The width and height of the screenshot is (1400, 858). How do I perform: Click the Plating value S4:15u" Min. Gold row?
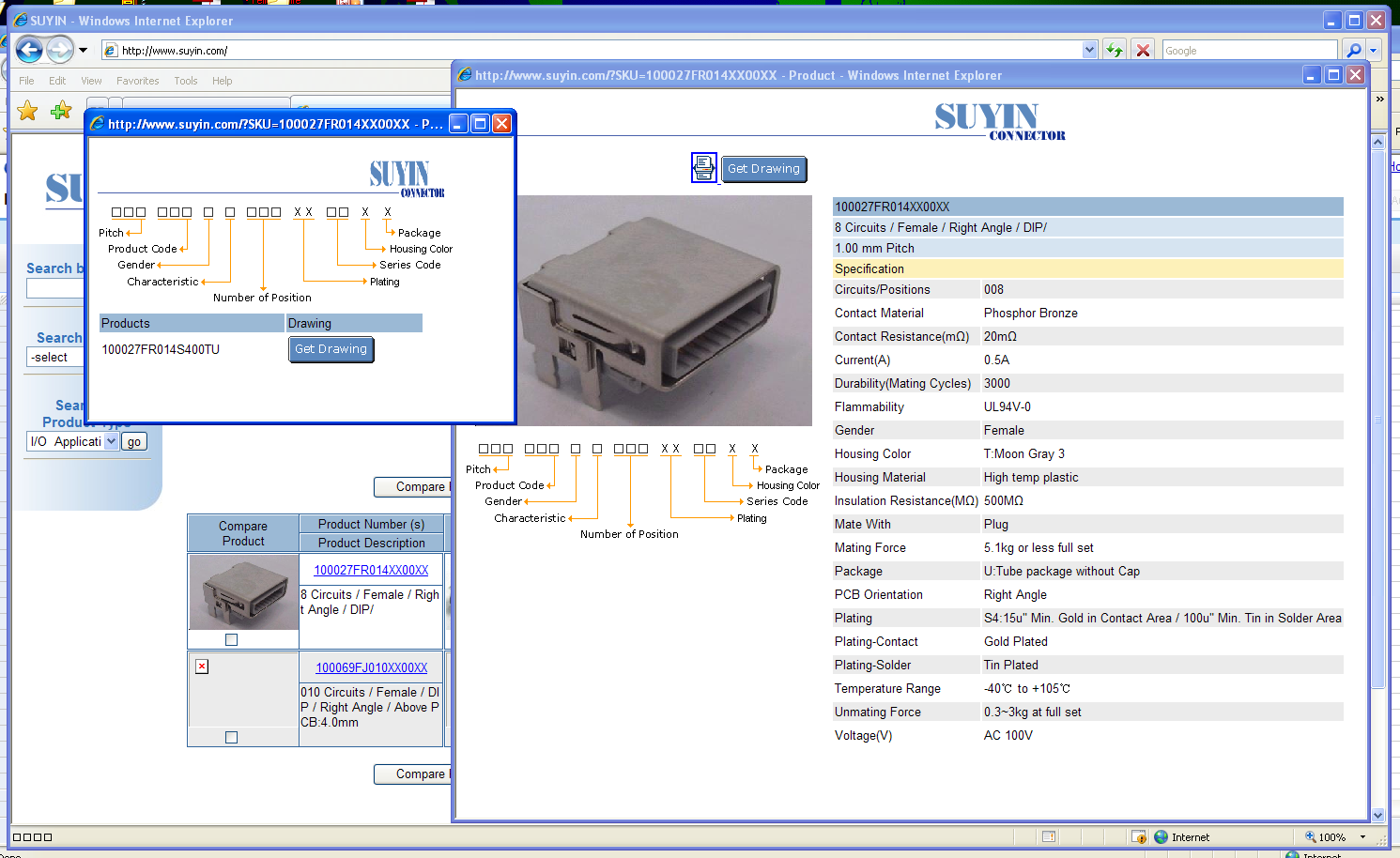tap(1162, 619)
